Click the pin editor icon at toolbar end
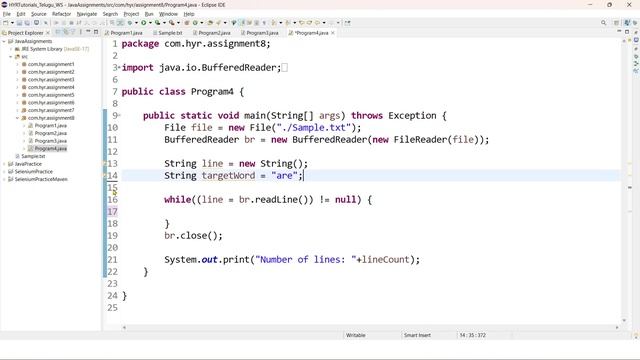The height and width of the screenshot is (360, 640). pyautogui.click(x=347, y=23)
